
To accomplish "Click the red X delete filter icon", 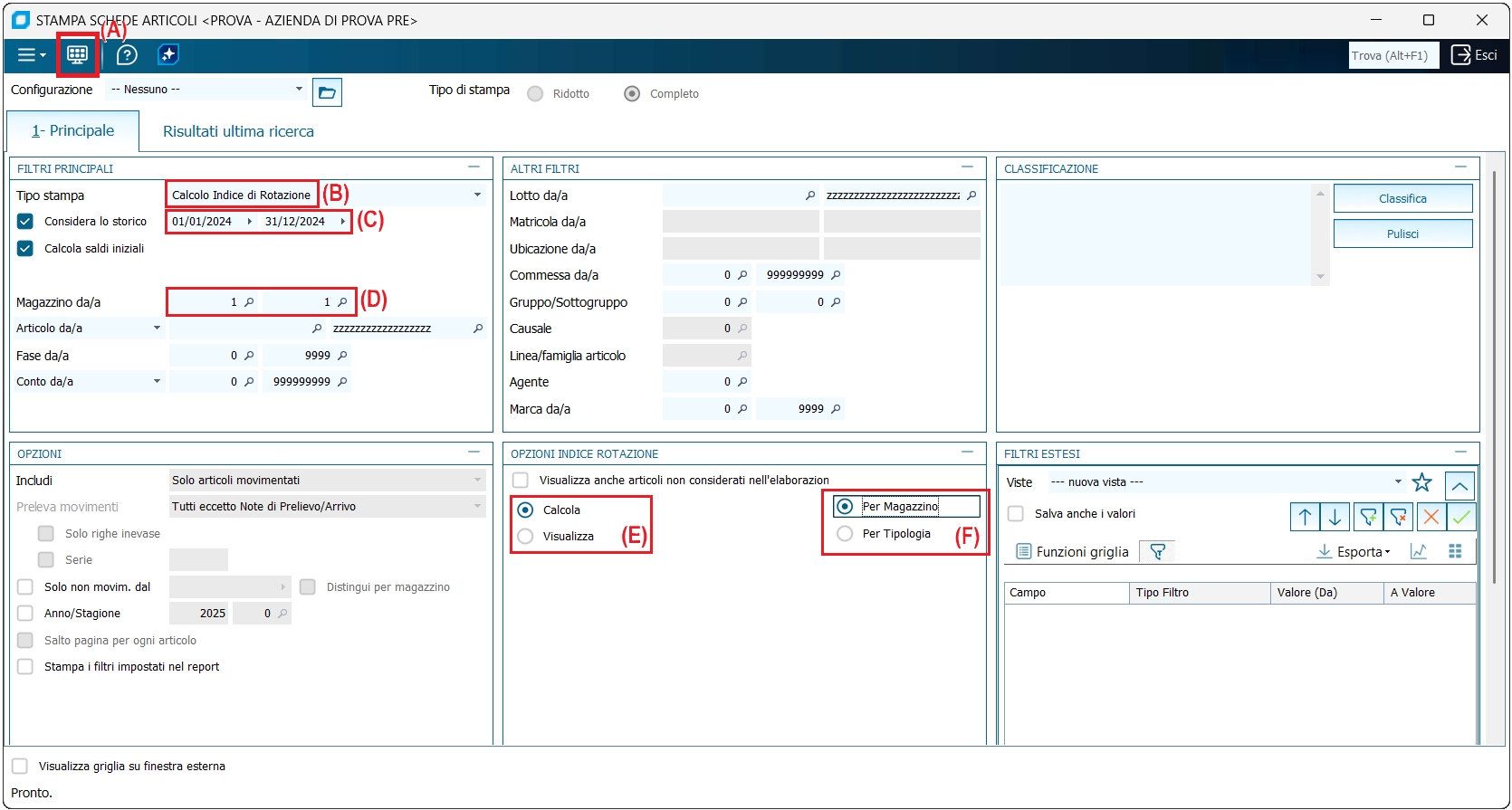I will coord(1431,517).
